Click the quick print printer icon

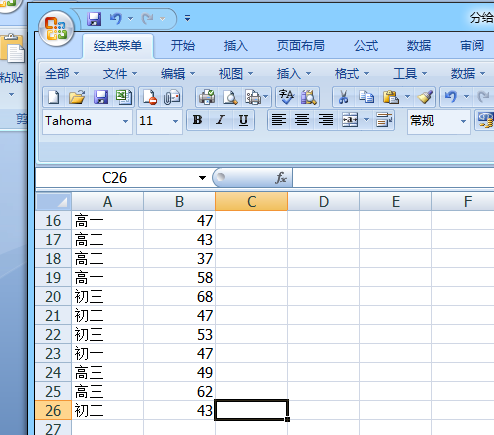pos(207,97)
